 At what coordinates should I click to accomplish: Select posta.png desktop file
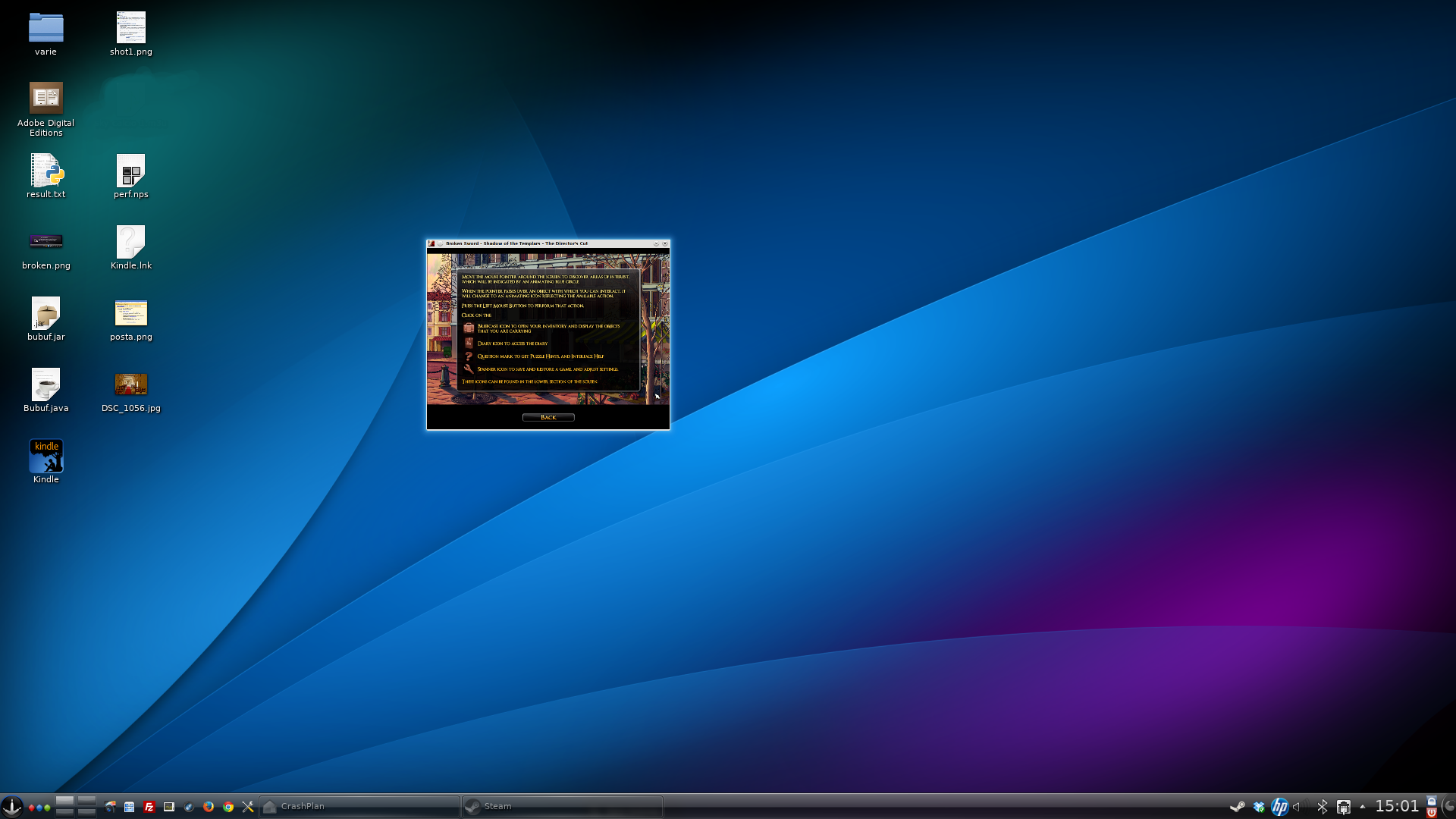[x=130, y=319]
